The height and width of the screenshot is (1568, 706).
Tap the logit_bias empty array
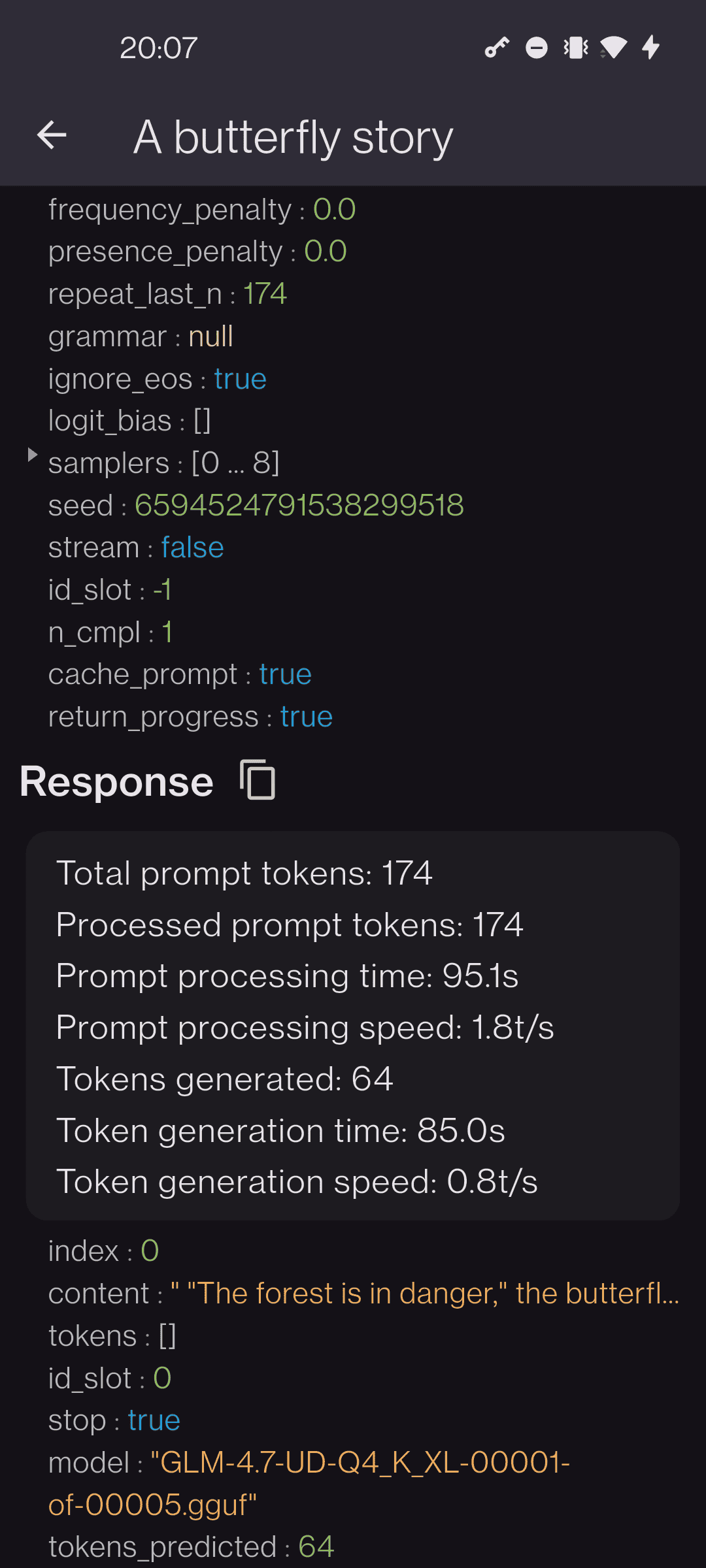pyautogui.click(x=202, y=421)
